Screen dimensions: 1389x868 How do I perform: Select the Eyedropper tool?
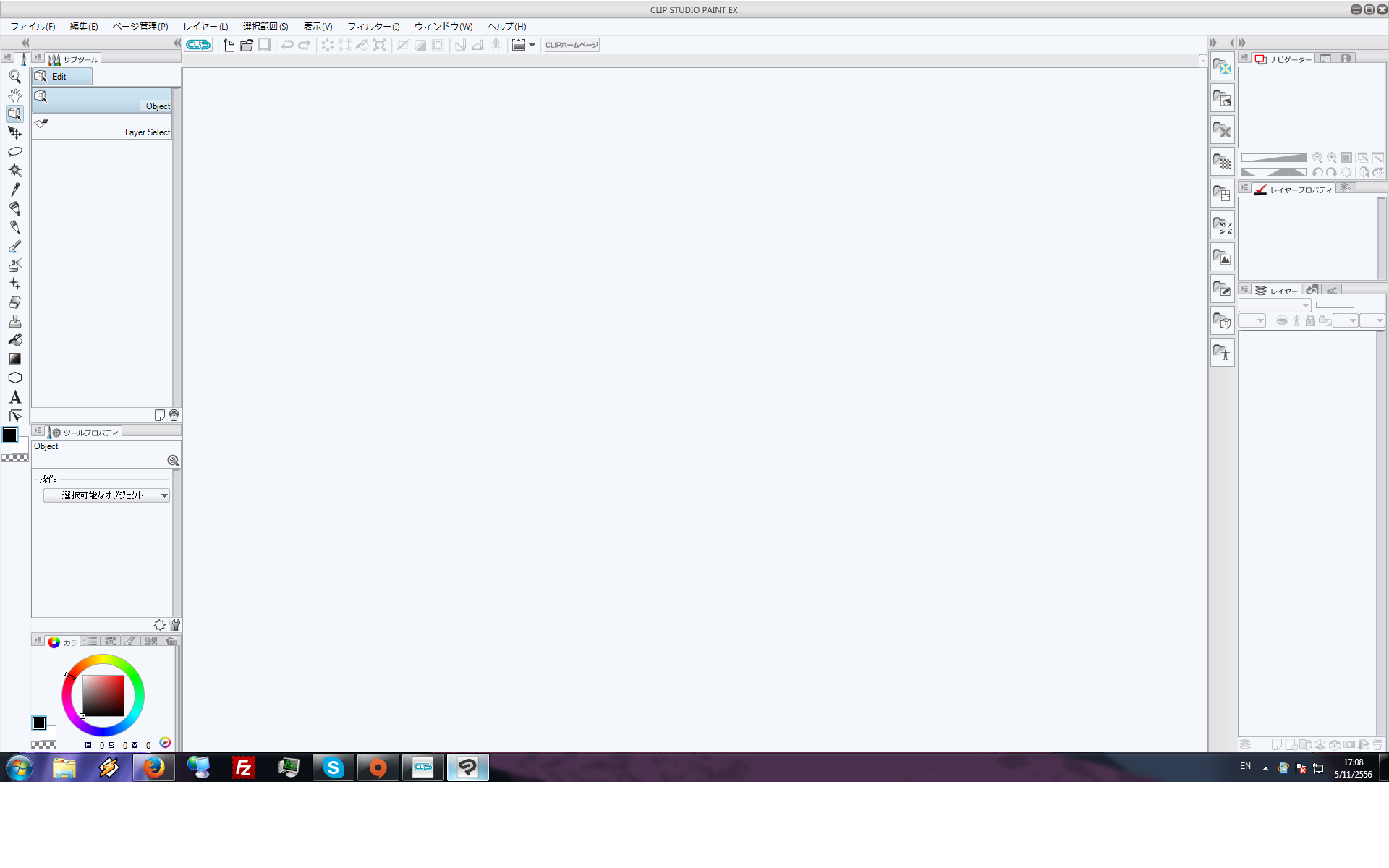[x=14, y=190]
